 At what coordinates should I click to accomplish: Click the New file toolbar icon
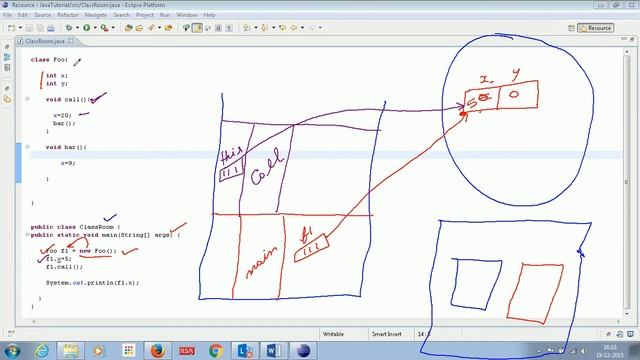11,28
